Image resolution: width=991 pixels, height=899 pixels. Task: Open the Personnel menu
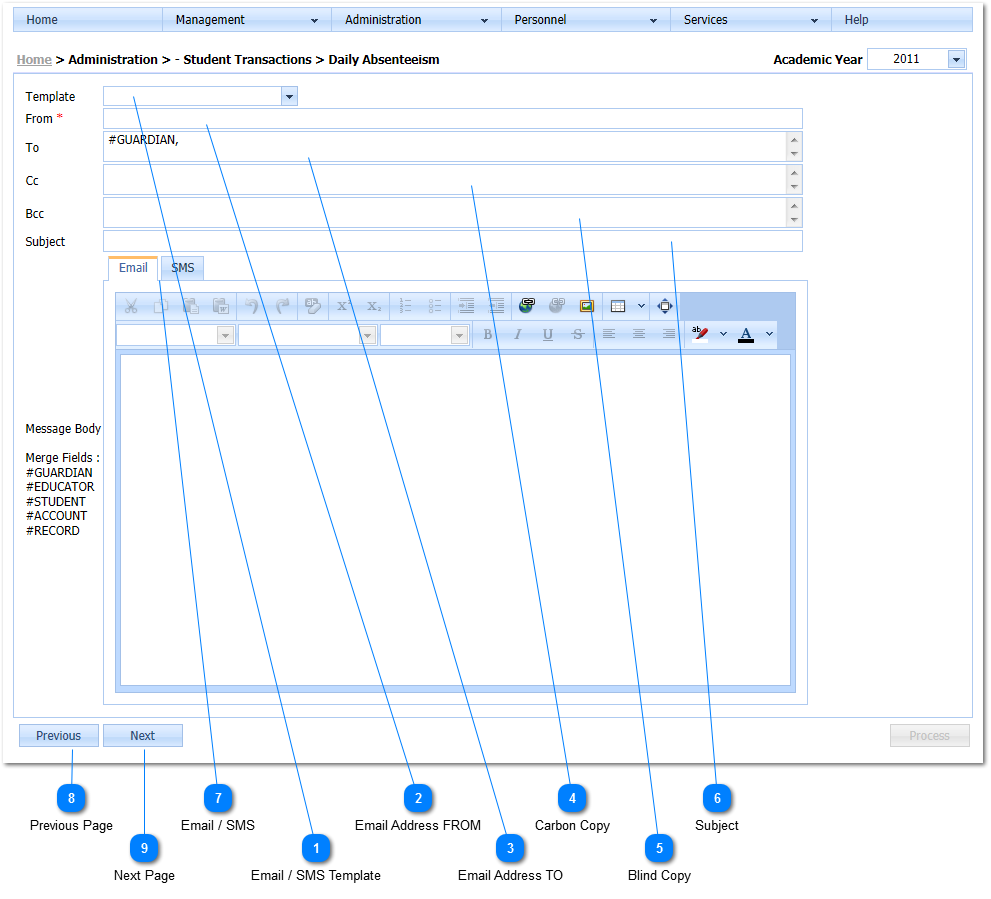click(585, 20)
